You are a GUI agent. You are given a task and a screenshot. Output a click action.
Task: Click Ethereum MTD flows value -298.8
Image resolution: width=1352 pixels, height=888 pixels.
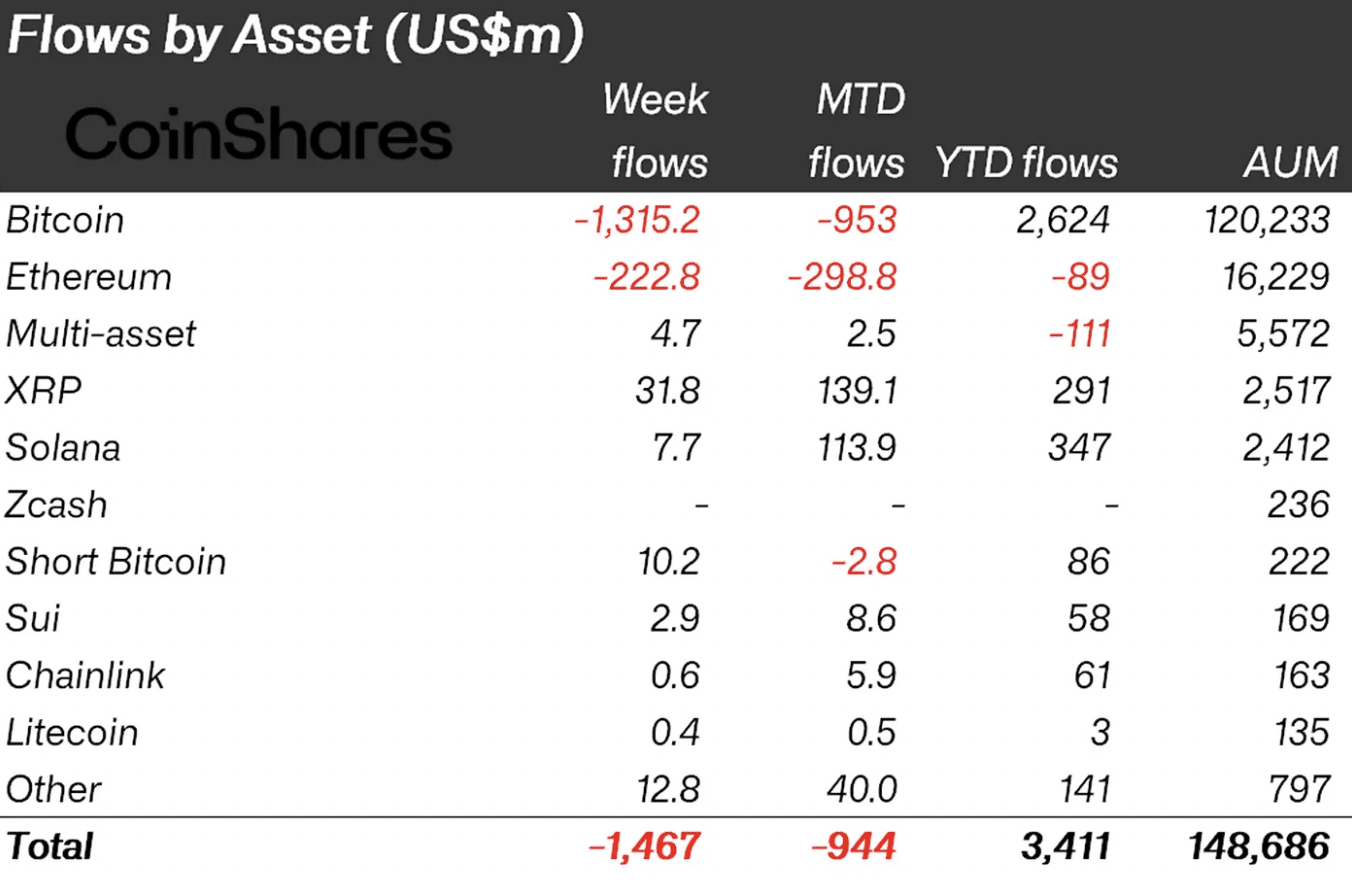(x=842, y=277)
